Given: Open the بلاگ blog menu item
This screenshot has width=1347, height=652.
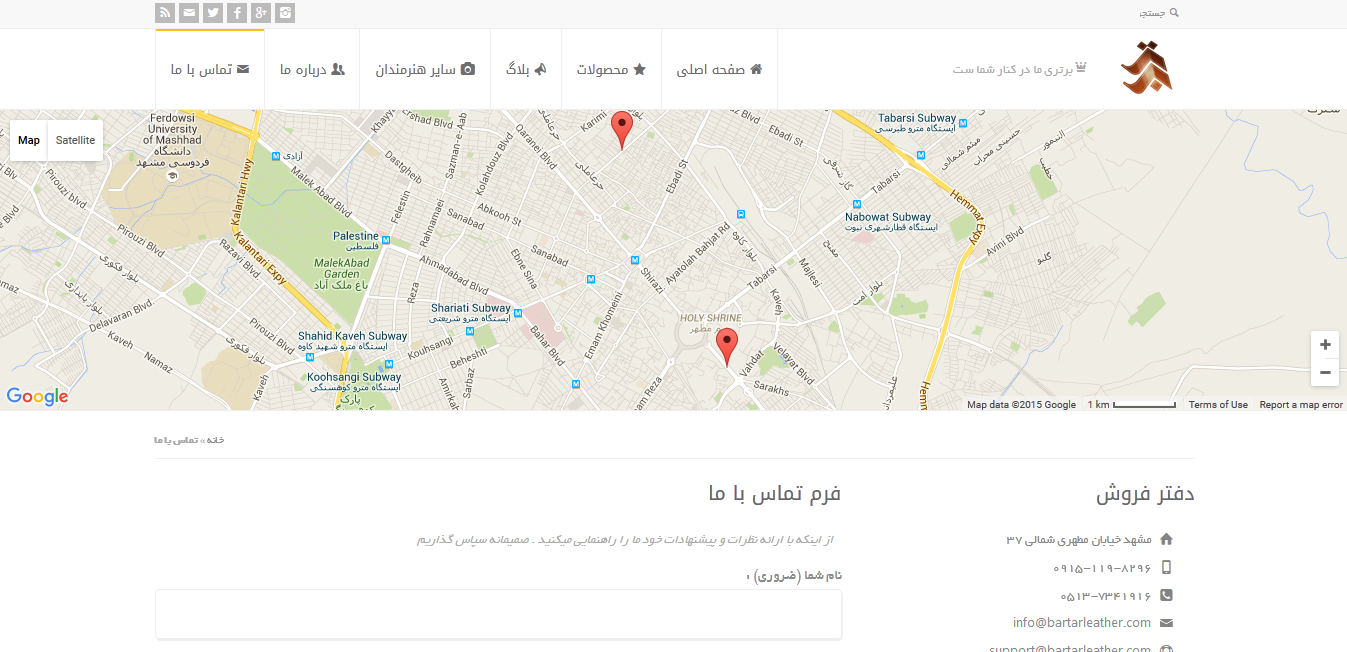Looking at the screenshot, I should coord(526,69).
